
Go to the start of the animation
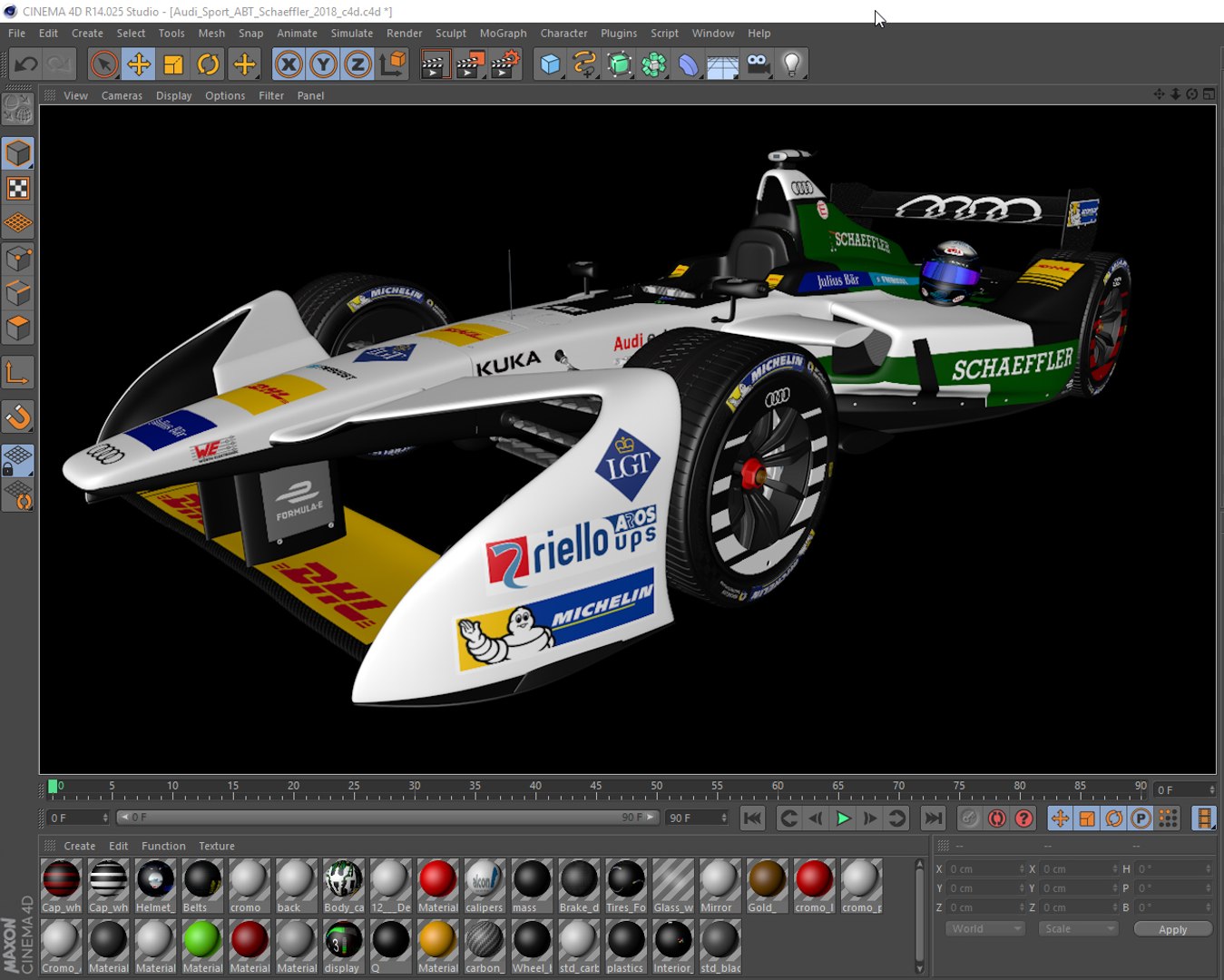[752, 818]
